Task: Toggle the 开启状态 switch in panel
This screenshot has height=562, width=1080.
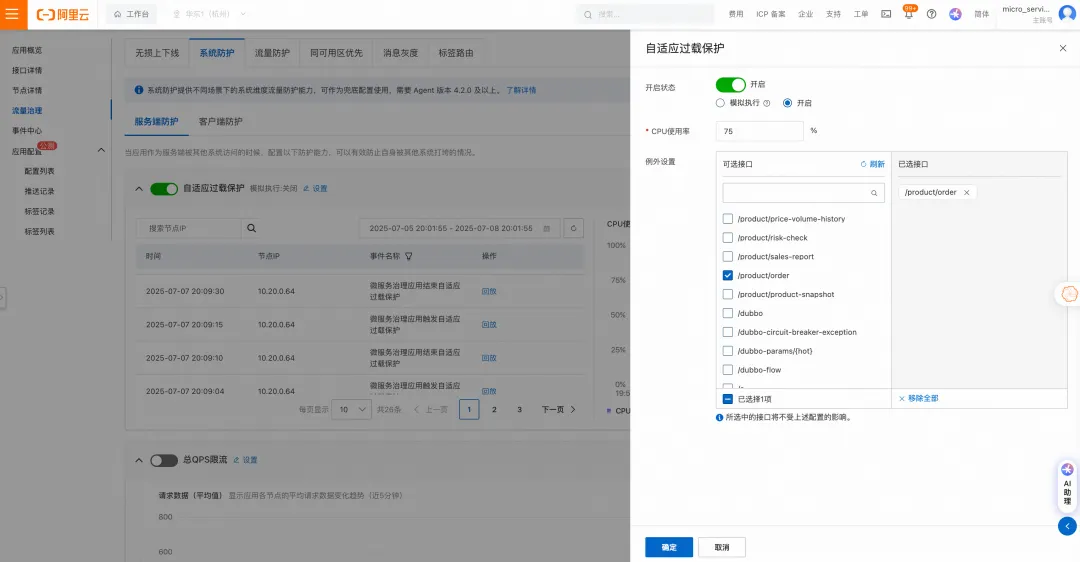Action: click(730, 85)
